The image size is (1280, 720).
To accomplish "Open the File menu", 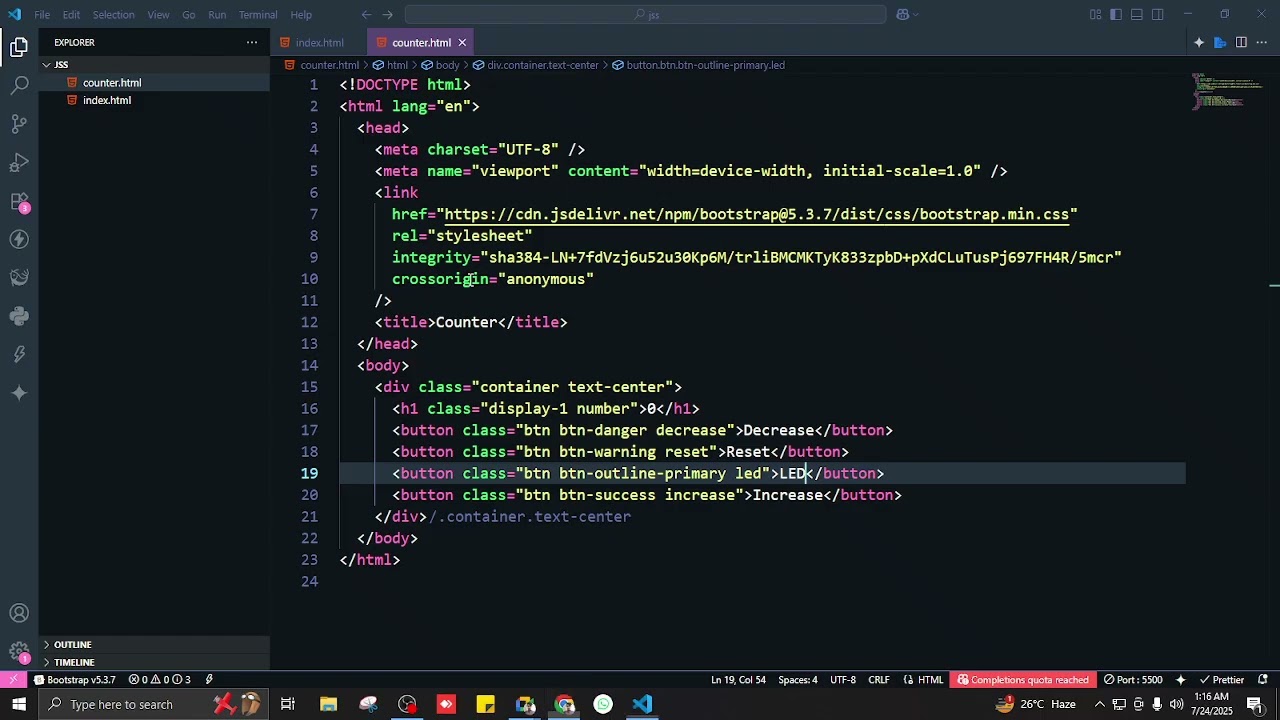I will point(42,14).
